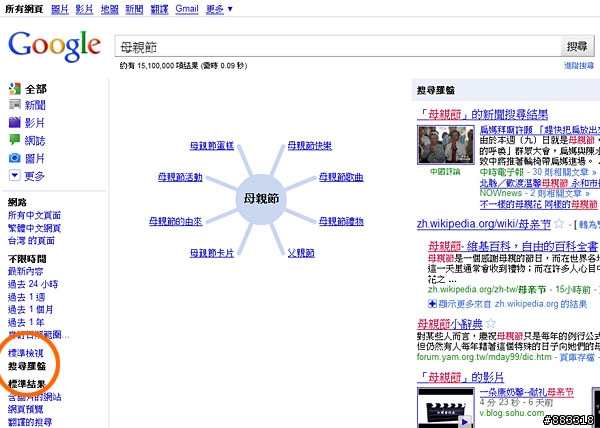Viewport: 600px width, 428px height.
Task: Select 搜尋羅盤 wonder wheel view in sidebar
Action: (x=27, y=366)
